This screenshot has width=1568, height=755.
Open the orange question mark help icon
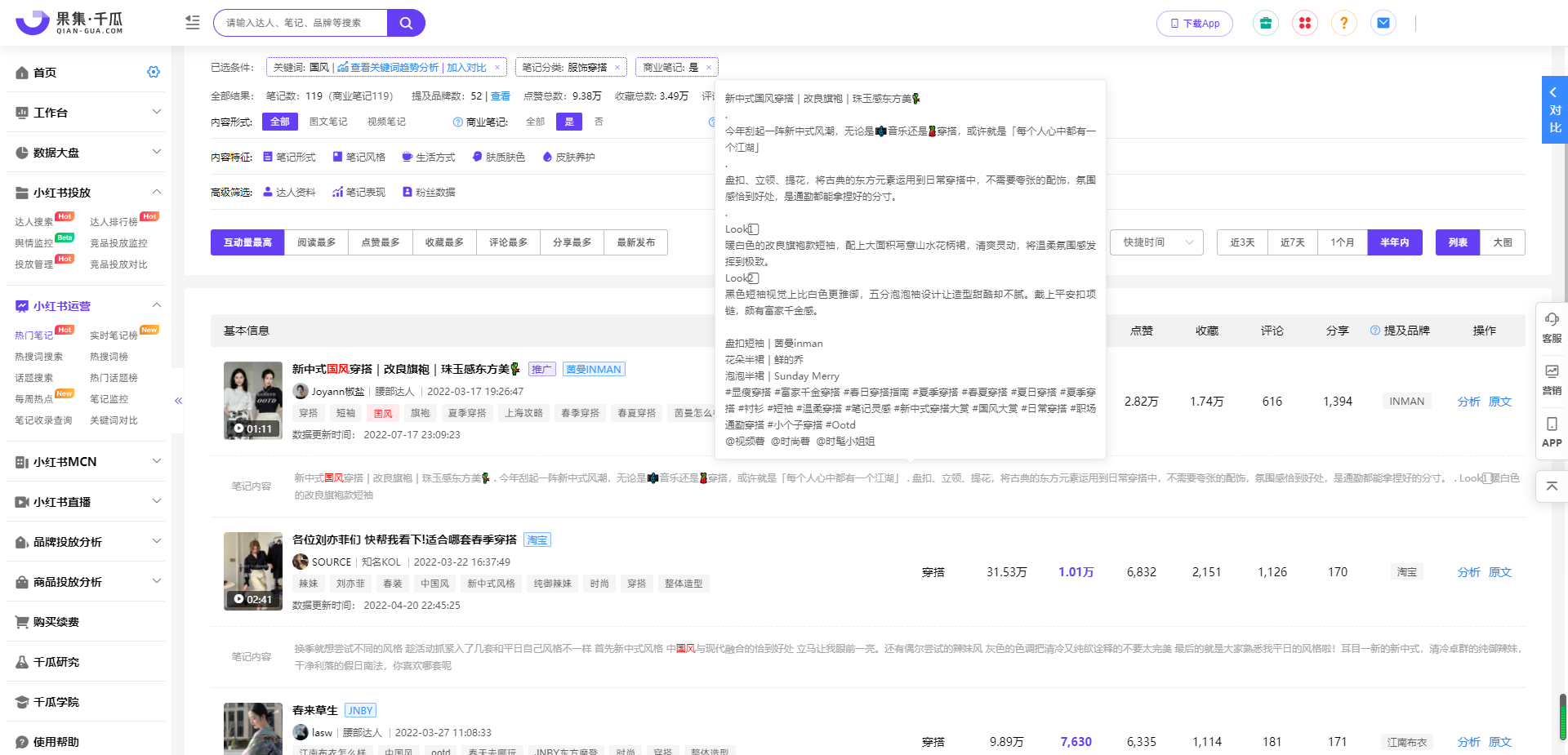point(1344,23)
